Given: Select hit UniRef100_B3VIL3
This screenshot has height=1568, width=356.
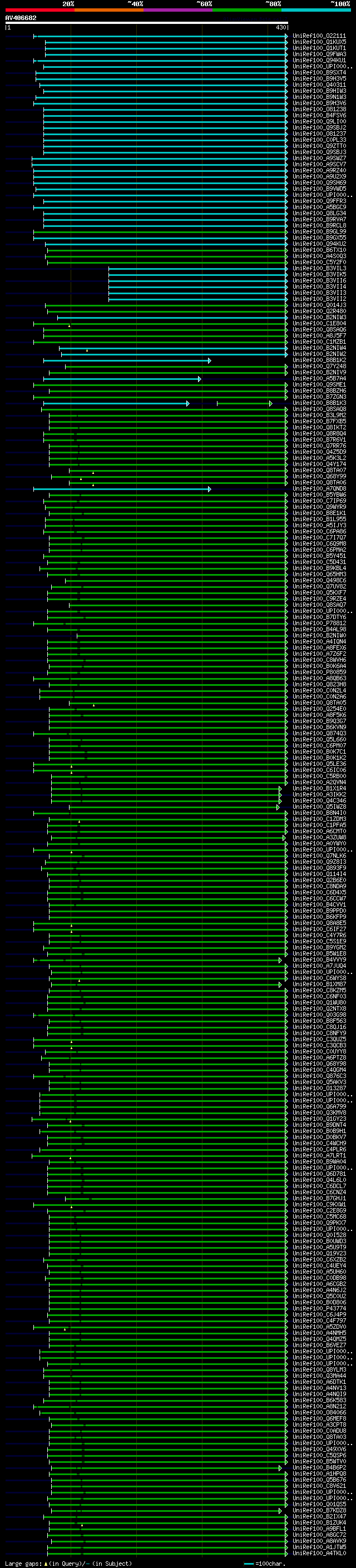Looking at the screenshot, I should click(x=319, y=269).
